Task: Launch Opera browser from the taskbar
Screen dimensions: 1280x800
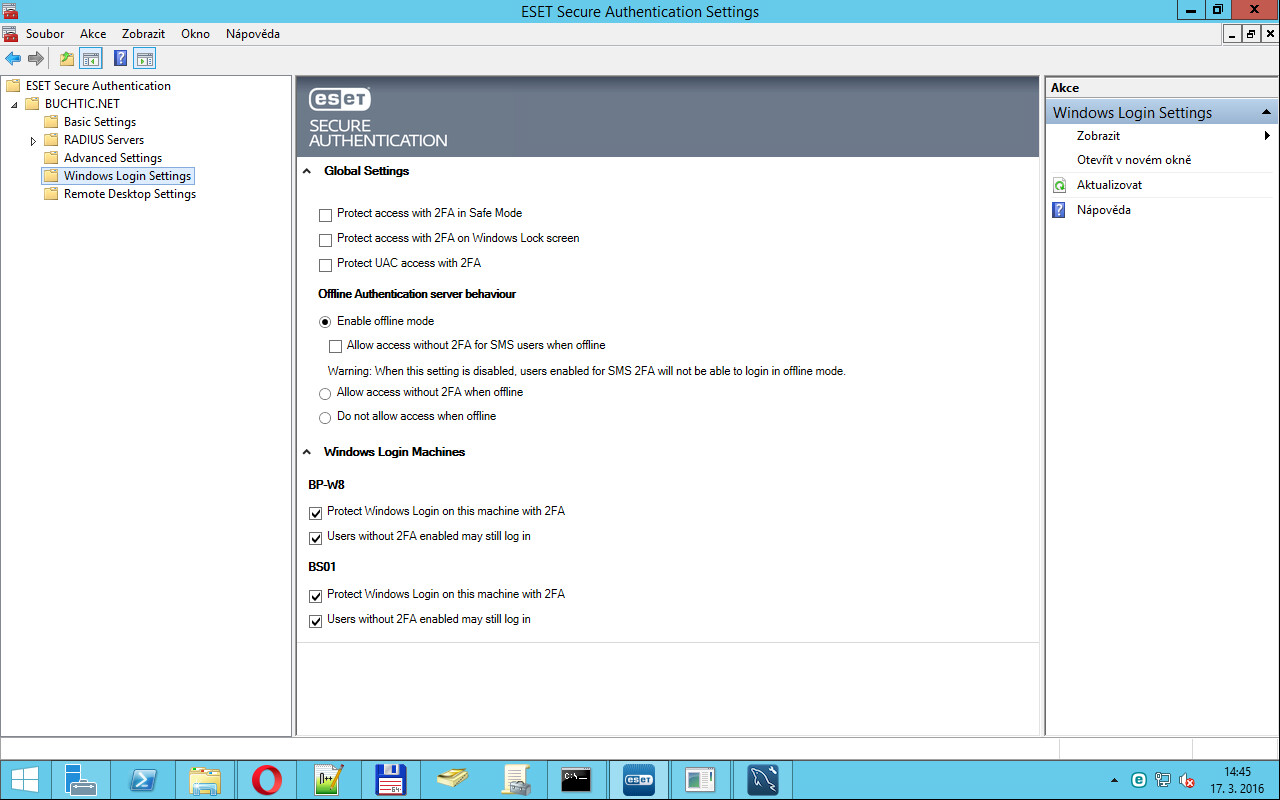Action: 267,779
